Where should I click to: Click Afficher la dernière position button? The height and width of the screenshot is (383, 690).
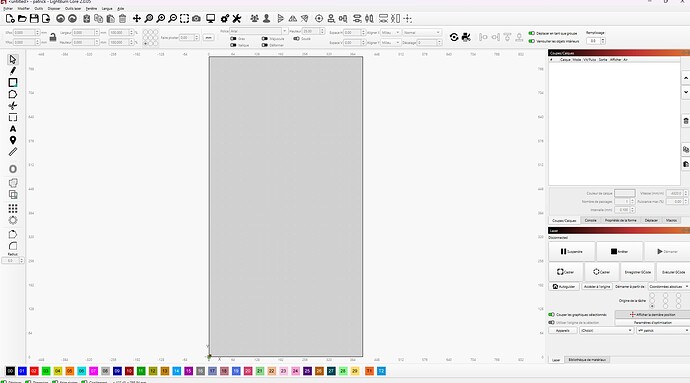tap(652, 314)
